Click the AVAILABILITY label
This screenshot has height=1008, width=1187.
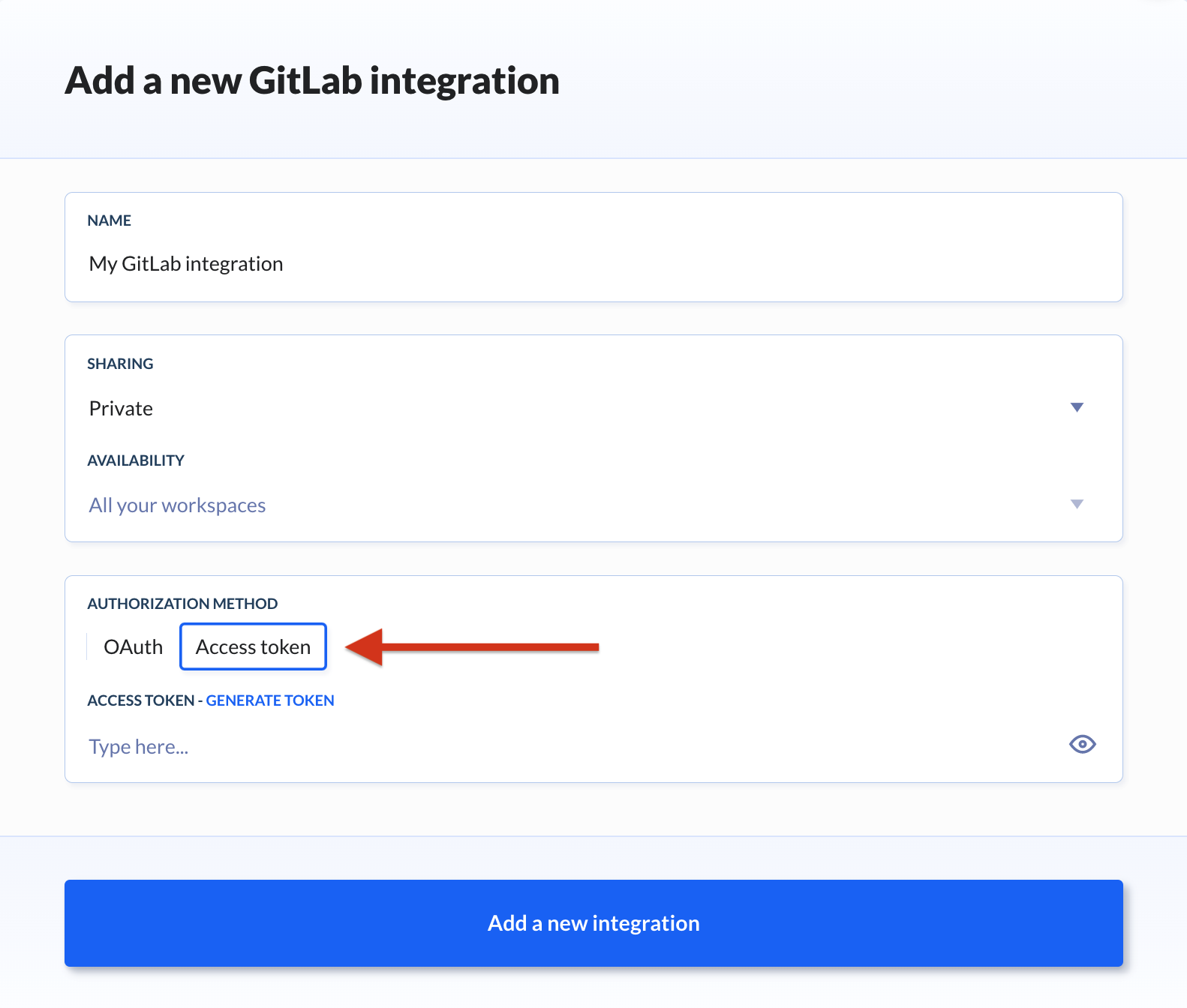tap(136, 460)
